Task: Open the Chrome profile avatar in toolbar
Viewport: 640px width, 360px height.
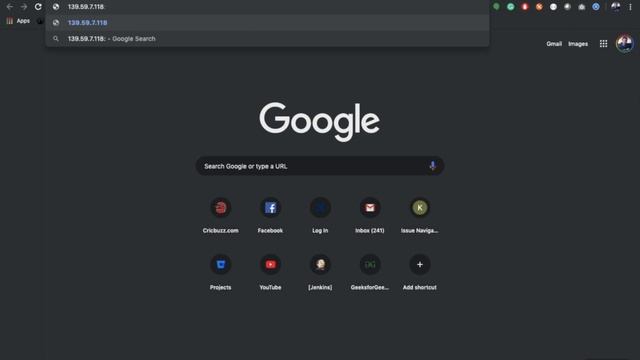Action: click(616, 7)
